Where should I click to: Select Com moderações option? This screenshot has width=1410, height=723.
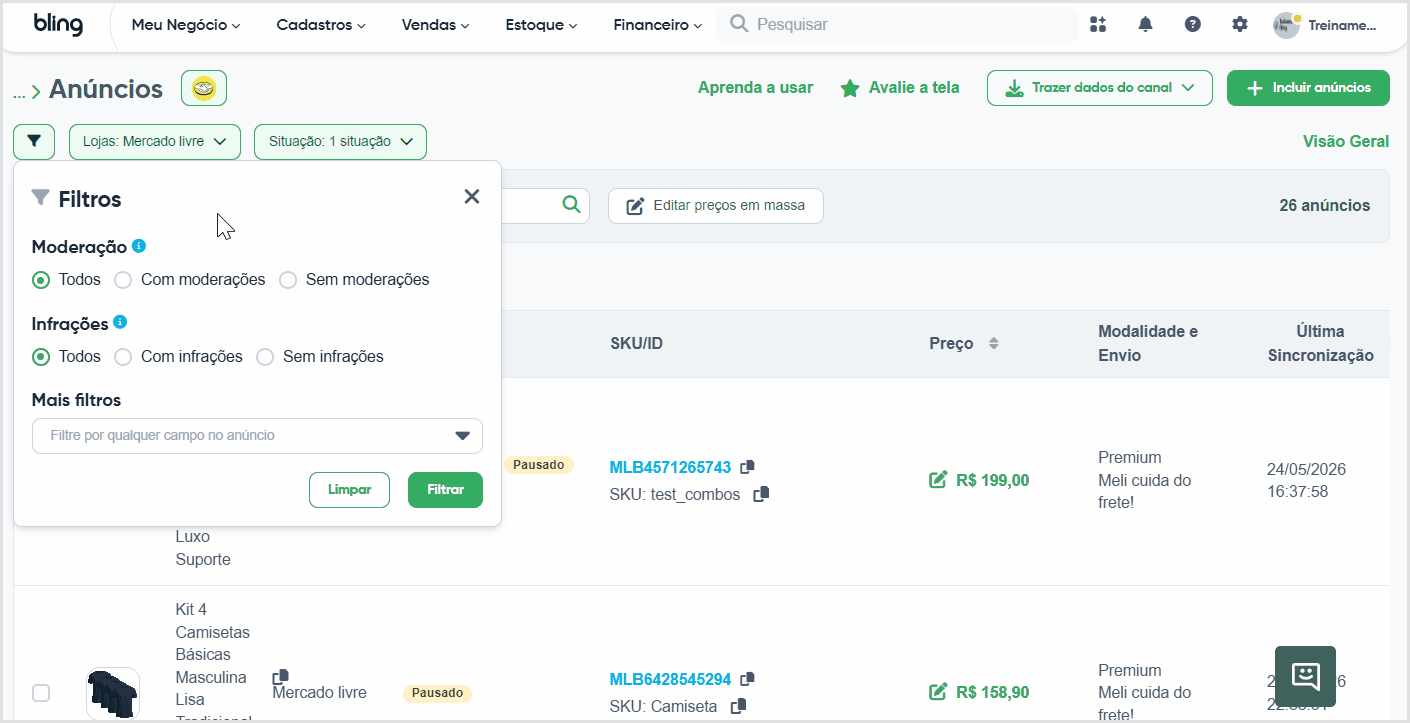coord(123,280)
